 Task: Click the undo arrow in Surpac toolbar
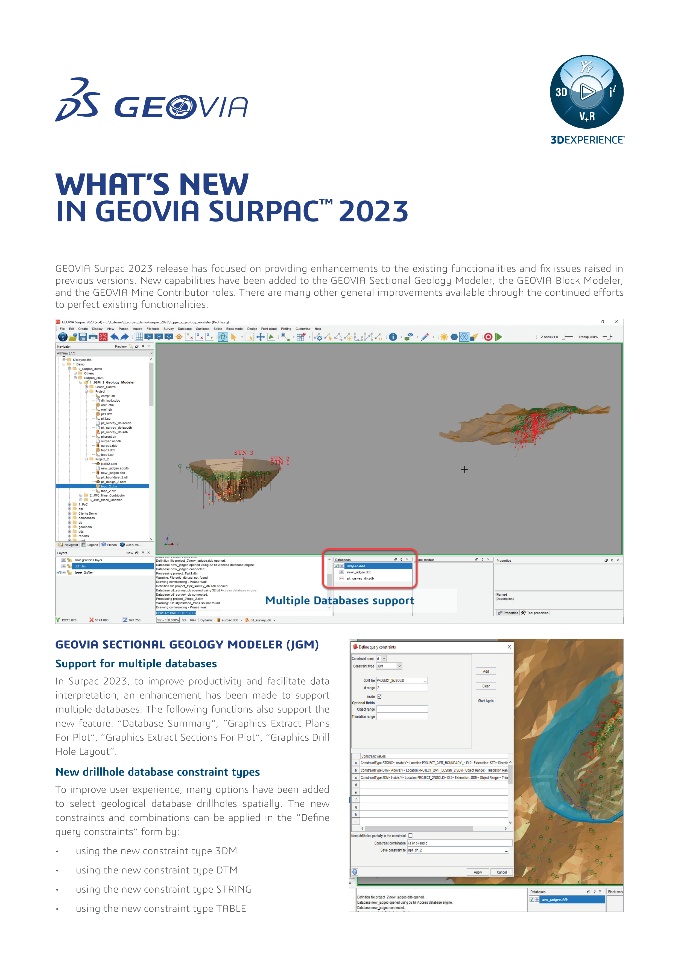coord(115,337)
